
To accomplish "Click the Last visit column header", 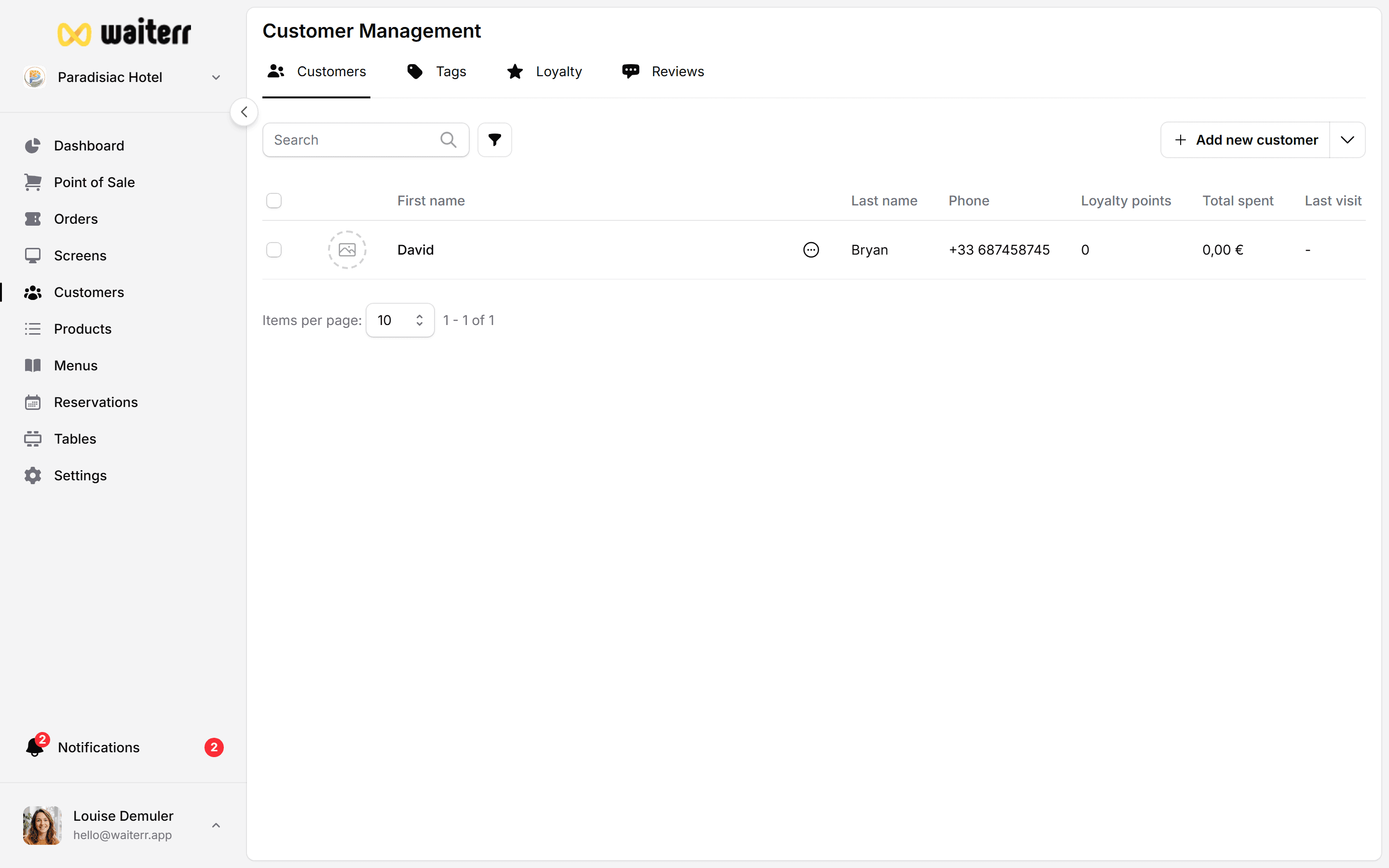I will 1334,201.
